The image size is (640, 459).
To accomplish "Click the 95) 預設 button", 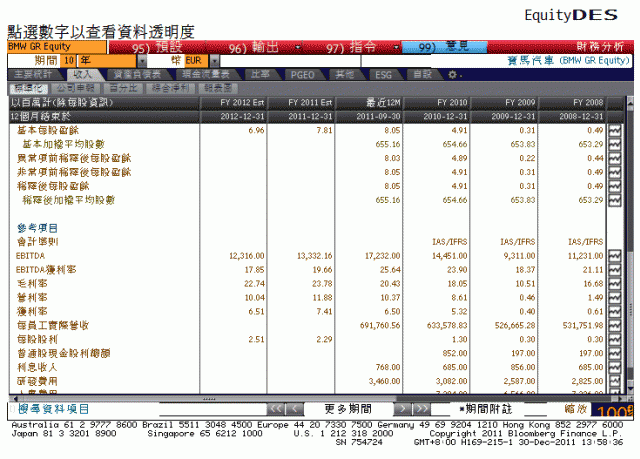I will tap(157, 47).
